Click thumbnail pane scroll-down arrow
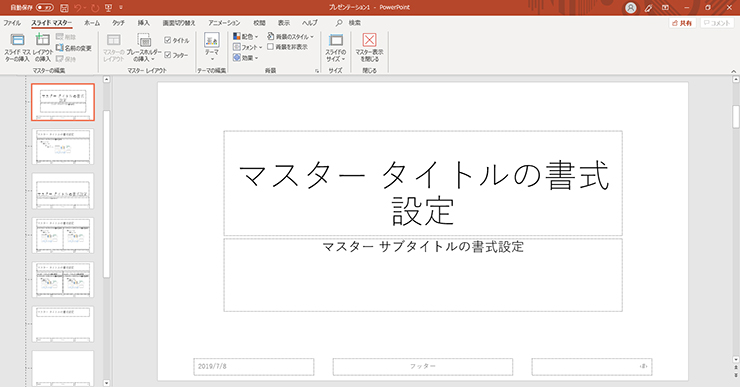Image resolution: width=740 pixels, height=387 pixels. click(x=106, y=383)
